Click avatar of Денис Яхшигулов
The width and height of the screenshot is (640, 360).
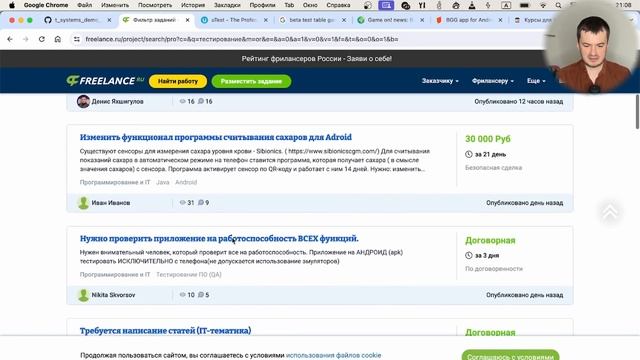coord(83,101)
